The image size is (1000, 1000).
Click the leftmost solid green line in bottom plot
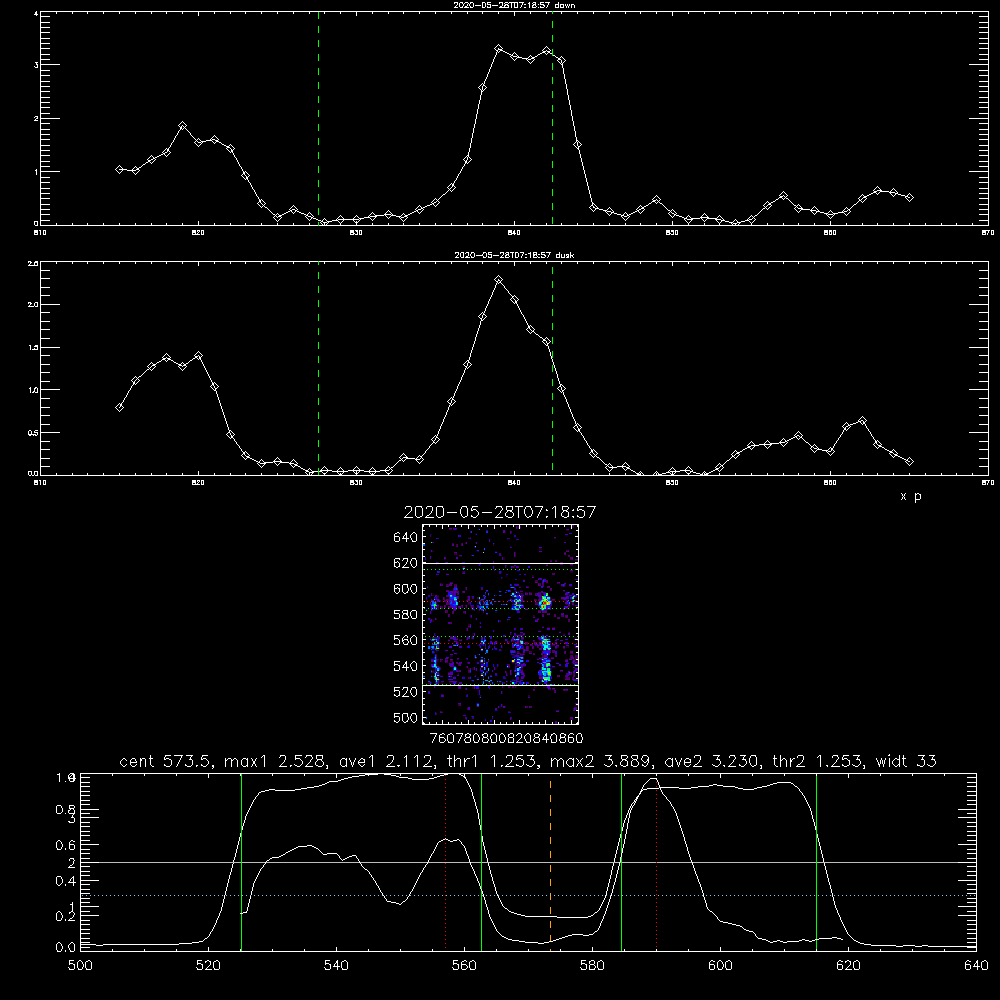241,861
